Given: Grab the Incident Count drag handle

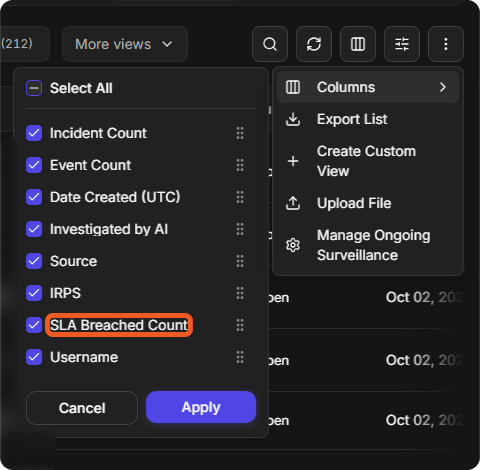Looking at the screenshot, I should (x=240, y=133).
